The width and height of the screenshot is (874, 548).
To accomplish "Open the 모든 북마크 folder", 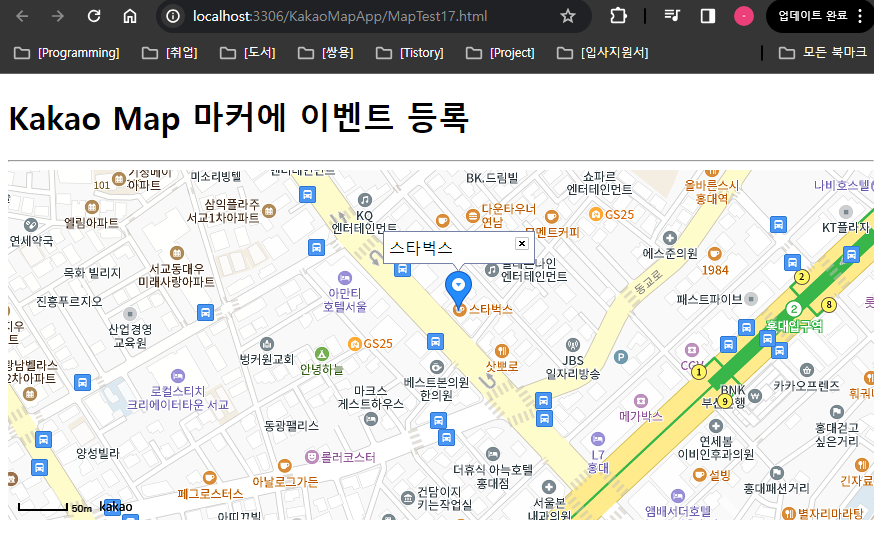I will pos(822,53).
